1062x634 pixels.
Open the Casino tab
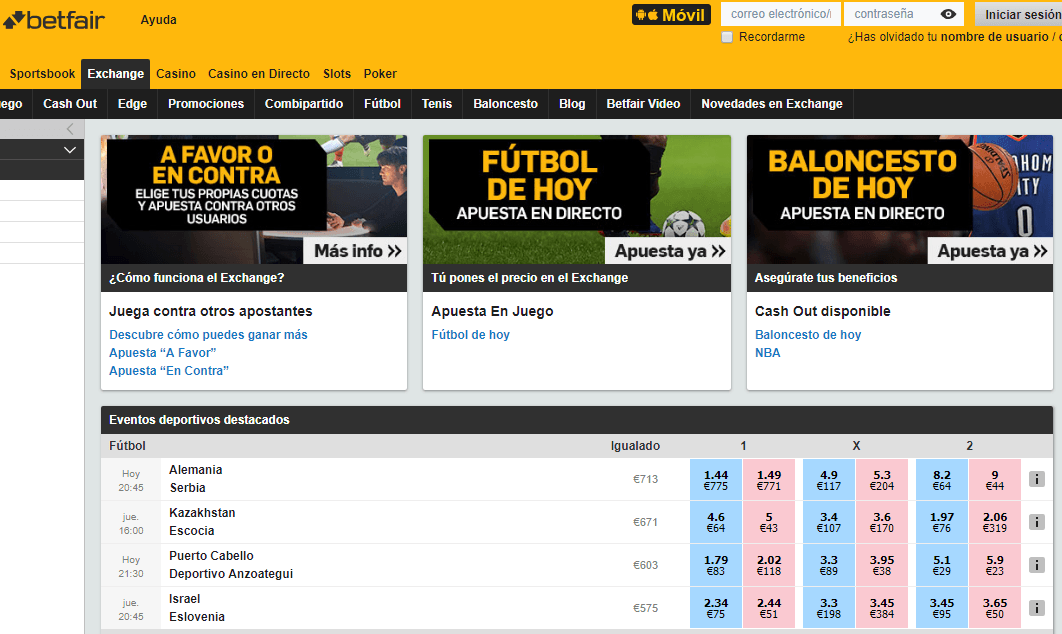[176, 74]
